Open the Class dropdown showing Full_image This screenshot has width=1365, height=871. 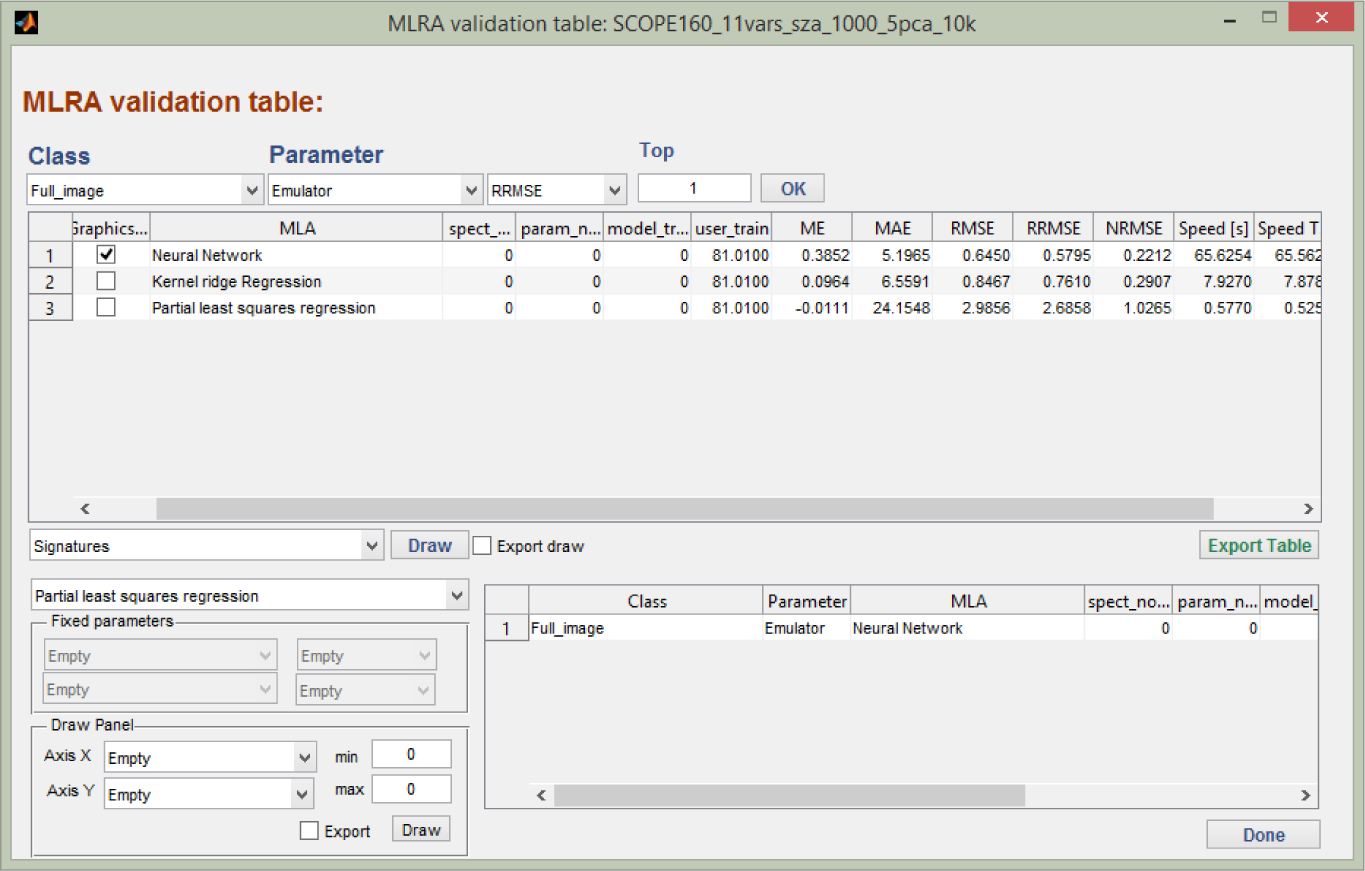click(145, 190)
